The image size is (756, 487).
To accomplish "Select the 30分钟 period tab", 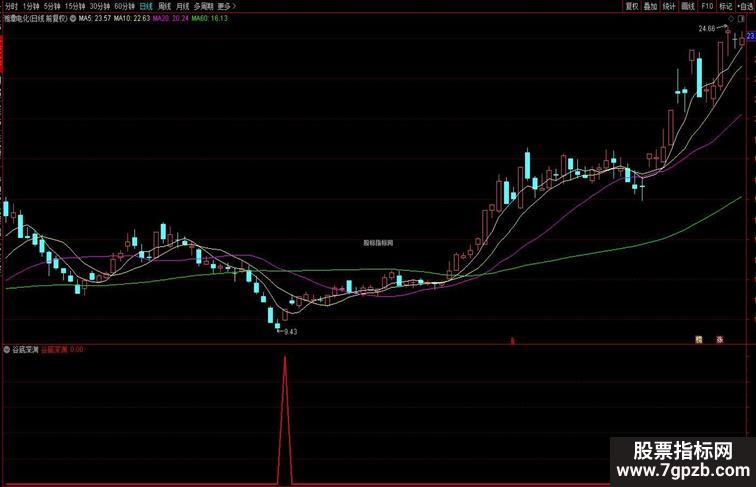I will pos(100,6).
